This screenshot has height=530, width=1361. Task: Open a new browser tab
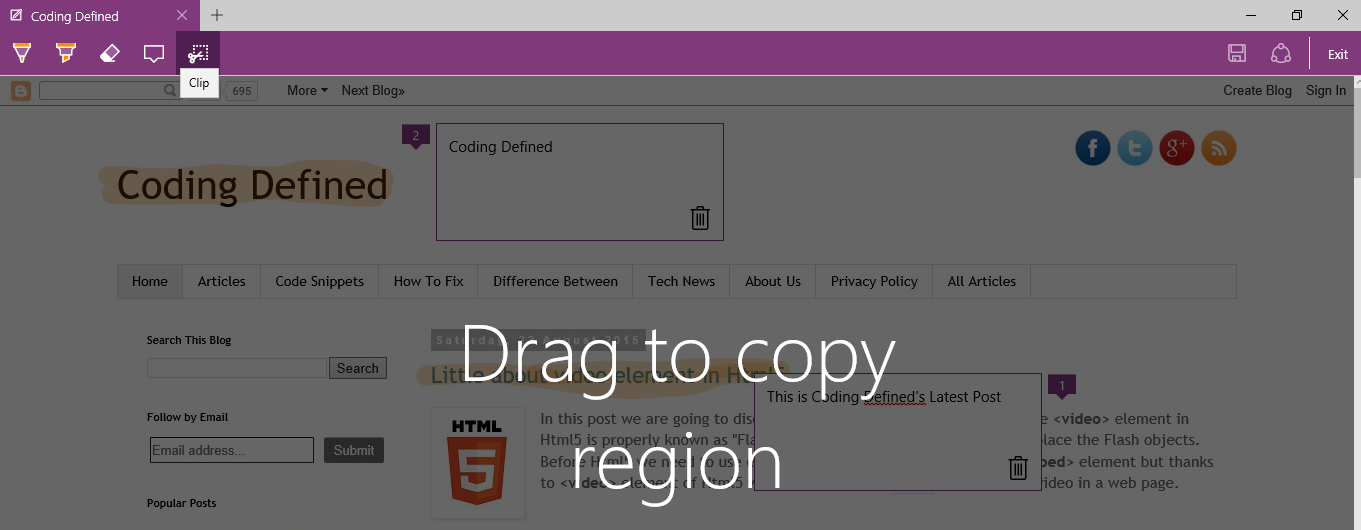[x=217, y=15]
